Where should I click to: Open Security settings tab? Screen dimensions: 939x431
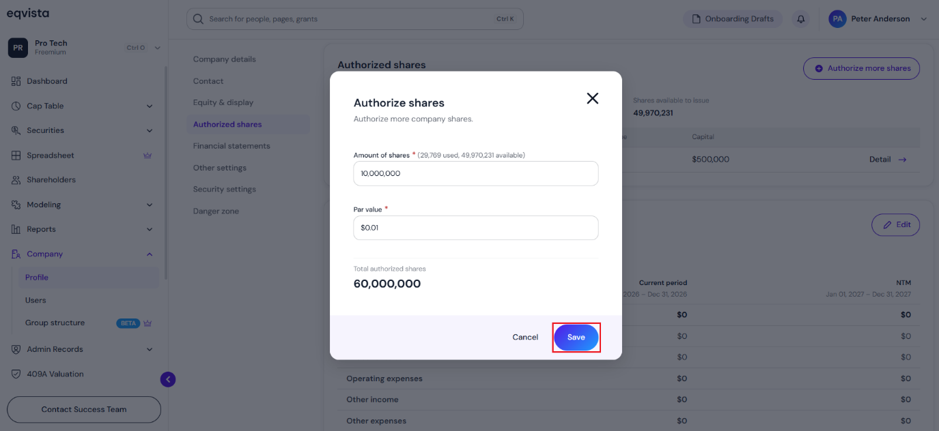point(225,190)
